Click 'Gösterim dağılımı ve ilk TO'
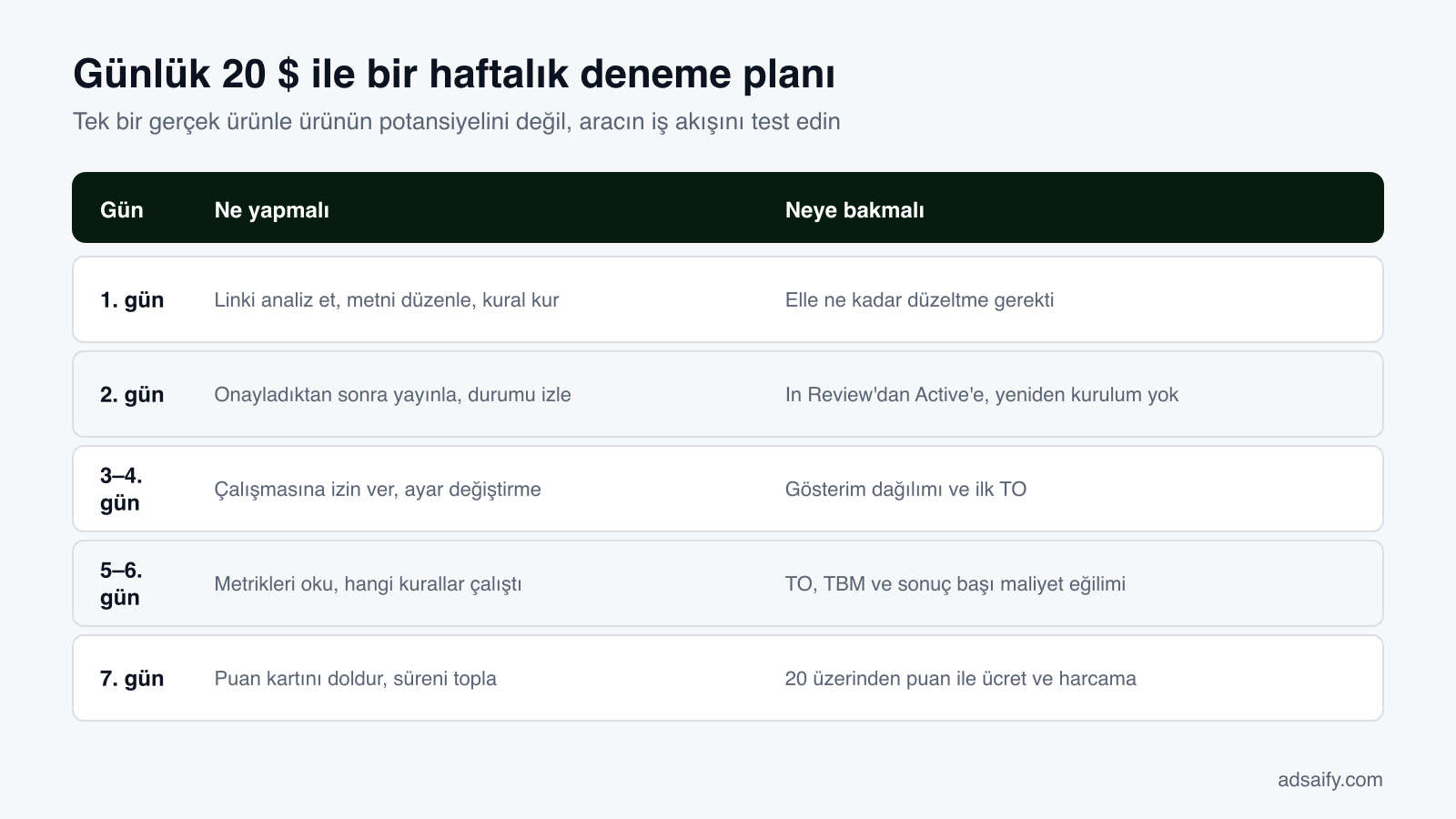Viewport: 1456px width, 819px height. tap(906, 490)
